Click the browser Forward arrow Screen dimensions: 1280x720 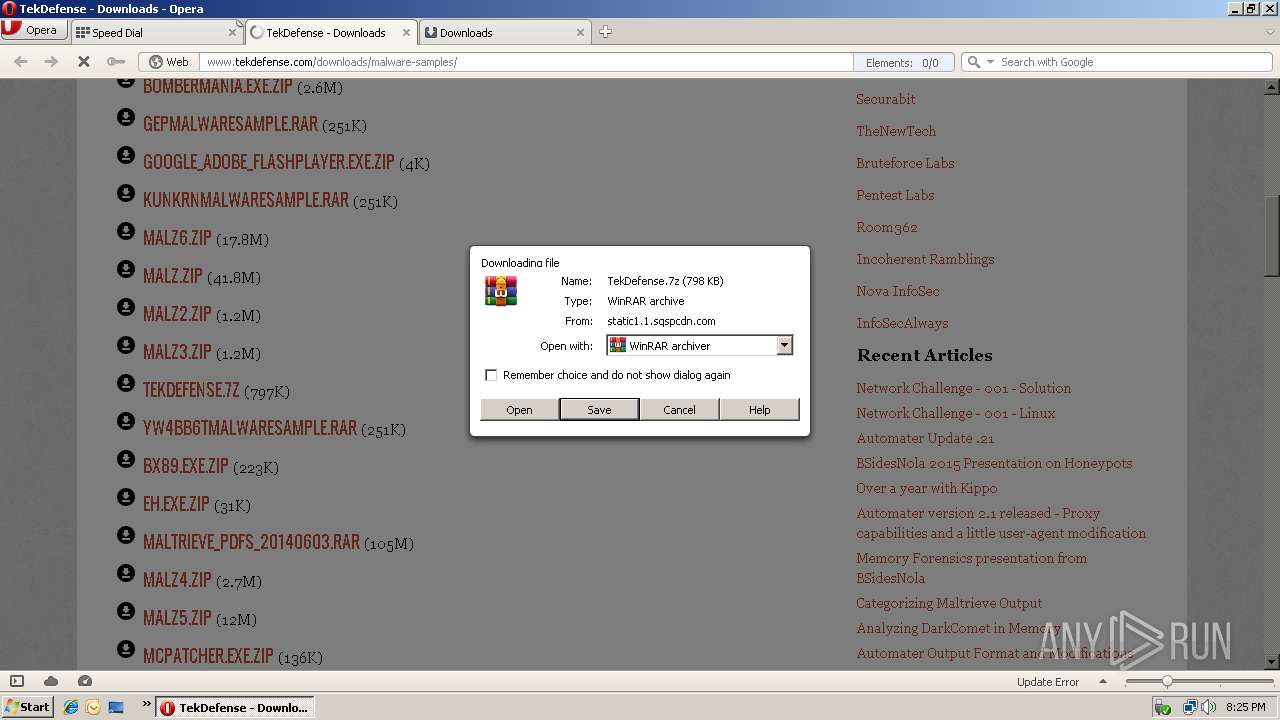tap(51, 62)
